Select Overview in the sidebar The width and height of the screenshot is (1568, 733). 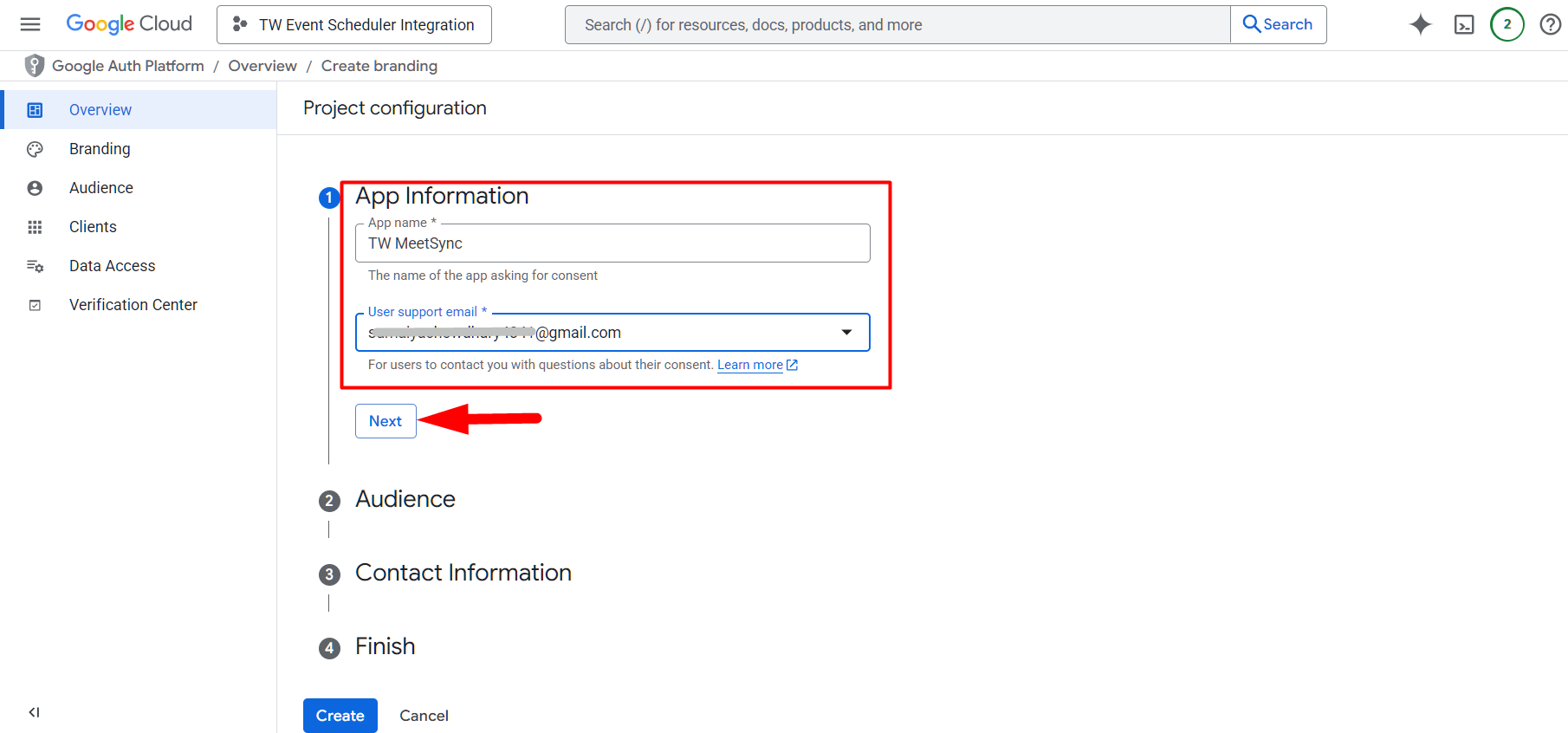[x=139, y=110]
